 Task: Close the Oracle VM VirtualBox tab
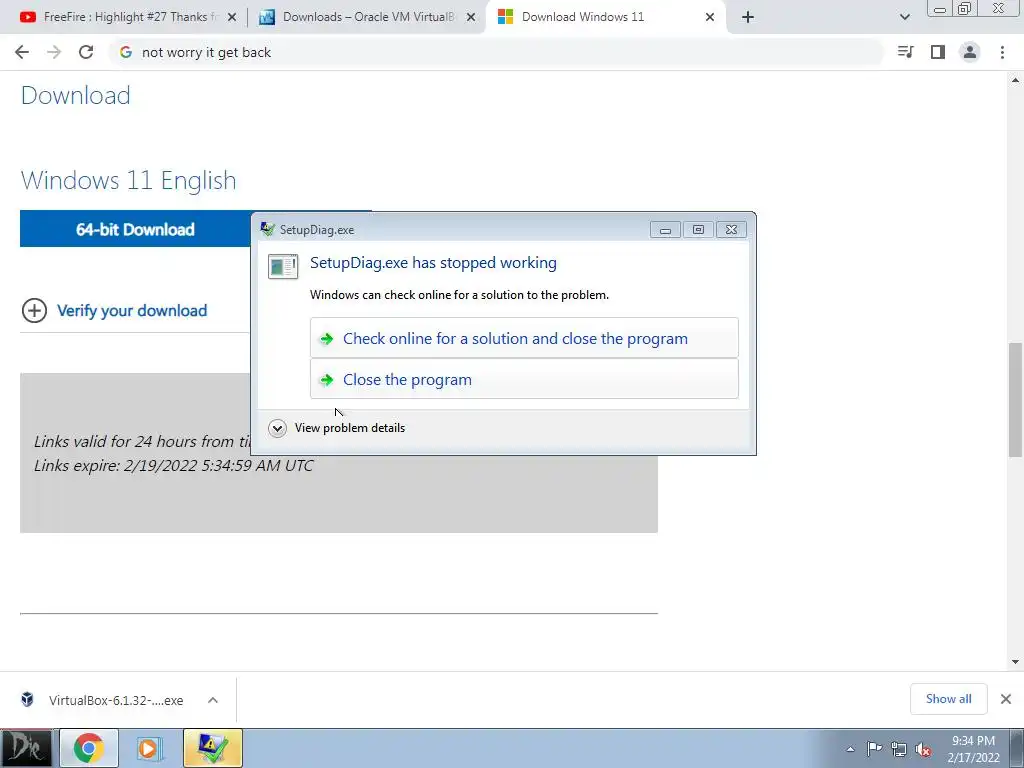[471, 17]
